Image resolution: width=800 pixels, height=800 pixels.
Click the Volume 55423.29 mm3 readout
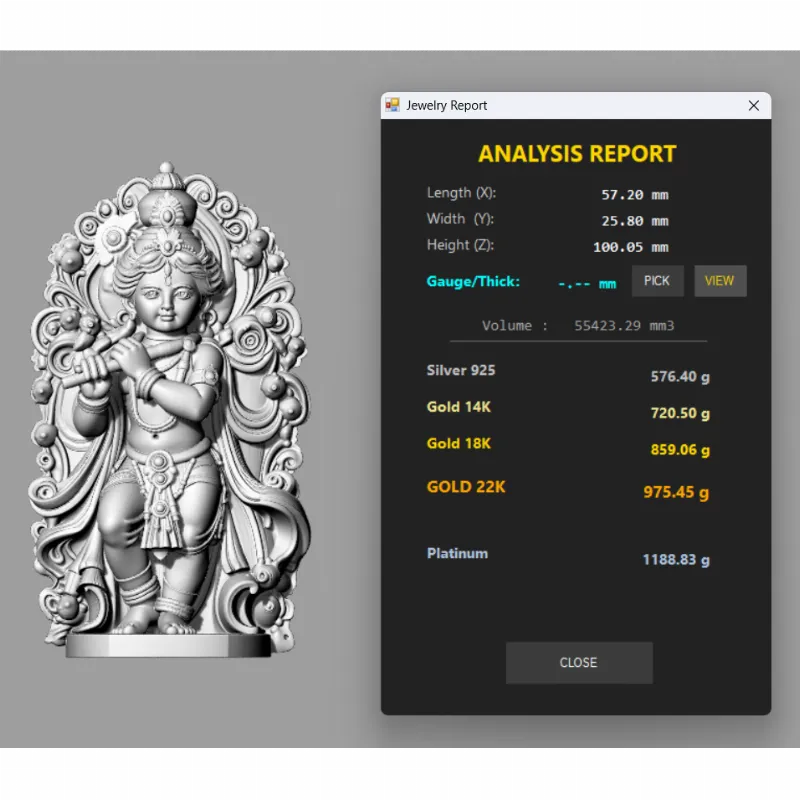[578, 326]
